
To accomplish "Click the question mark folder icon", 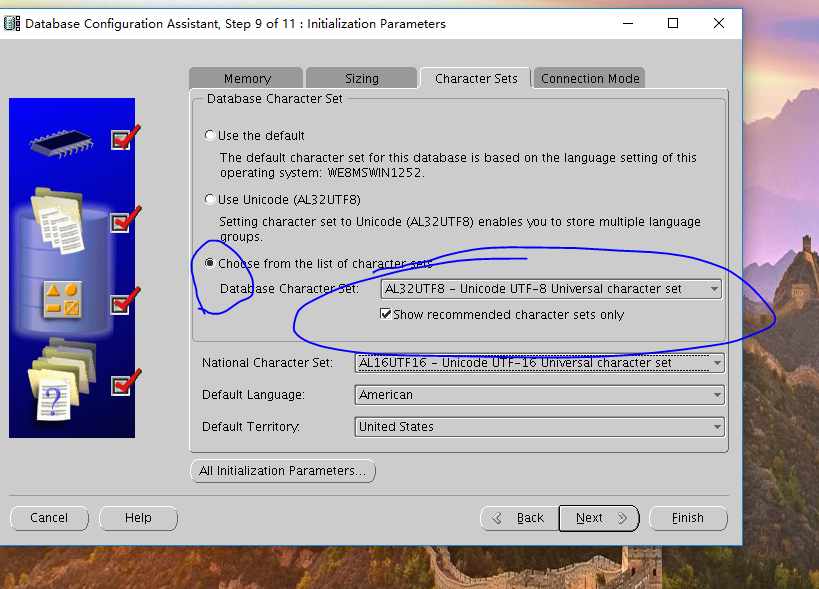I will click(61, 379).
